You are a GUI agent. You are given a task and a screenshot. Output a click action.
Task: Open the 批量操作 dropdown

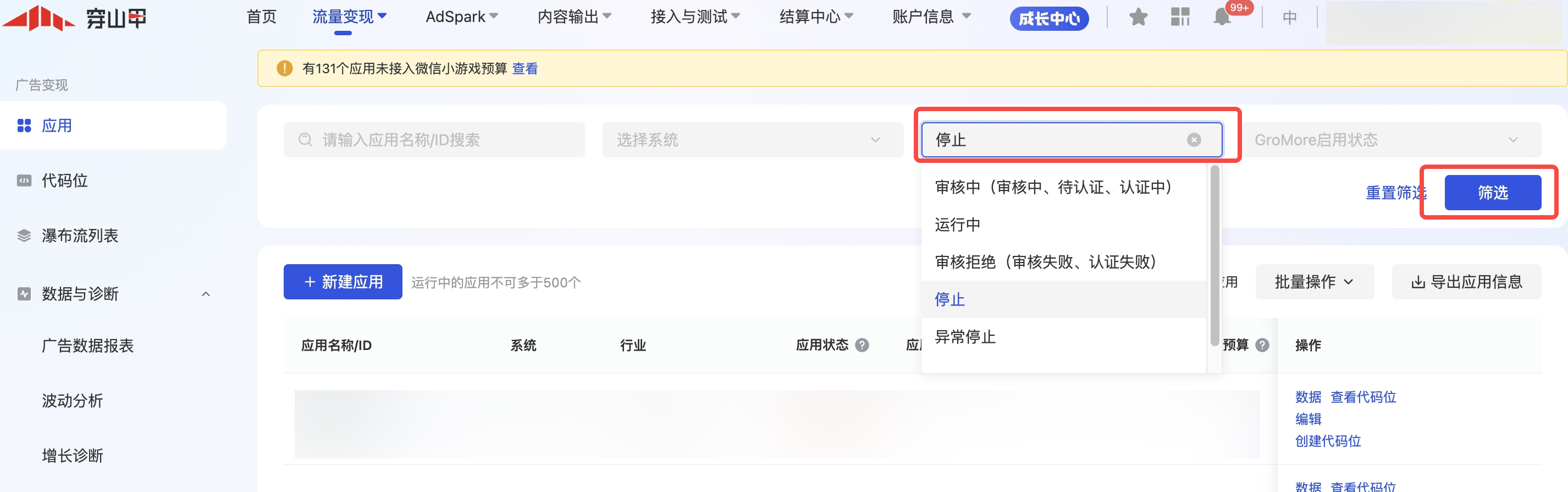tap(1313, 282)
